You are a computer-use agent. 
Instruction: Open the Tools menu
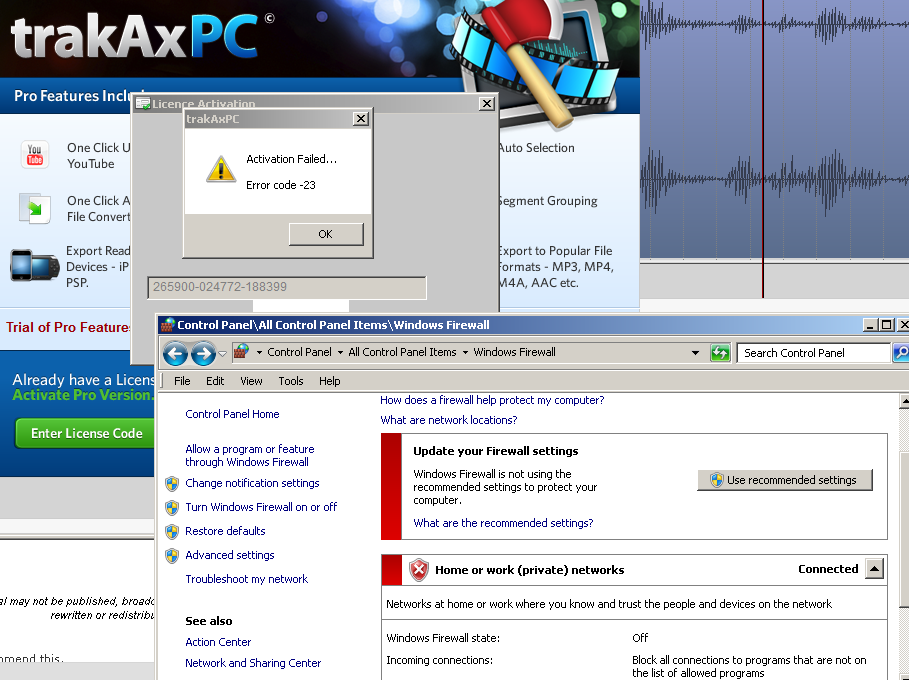(x=291, y=381)
